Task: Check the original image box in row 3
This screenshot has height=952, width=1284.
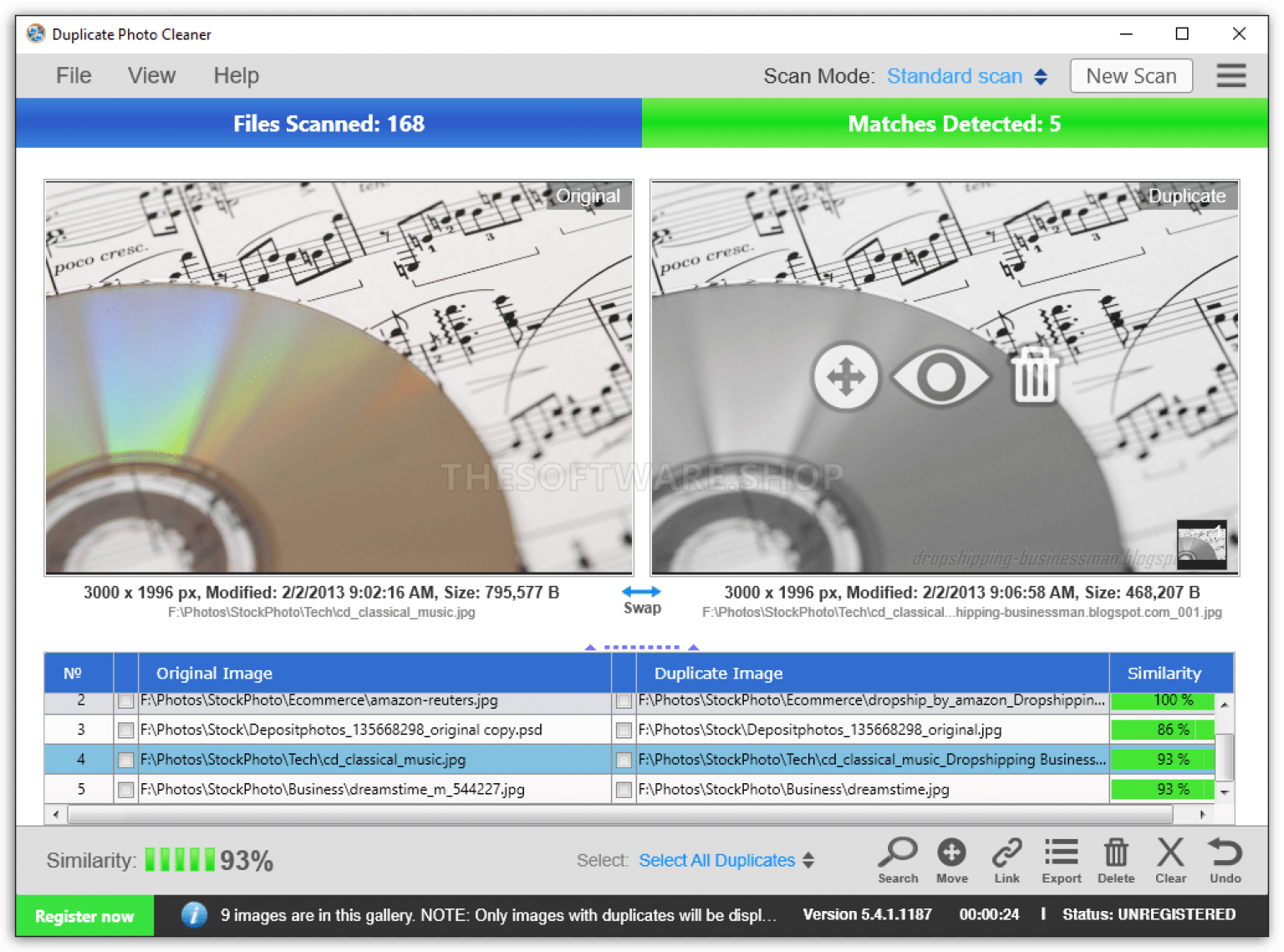Action: point(125,731)
